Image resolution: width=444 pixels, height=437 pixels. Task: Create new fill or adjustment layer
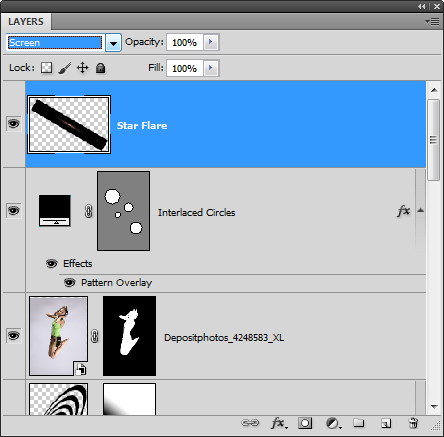(x=333, y=423)
